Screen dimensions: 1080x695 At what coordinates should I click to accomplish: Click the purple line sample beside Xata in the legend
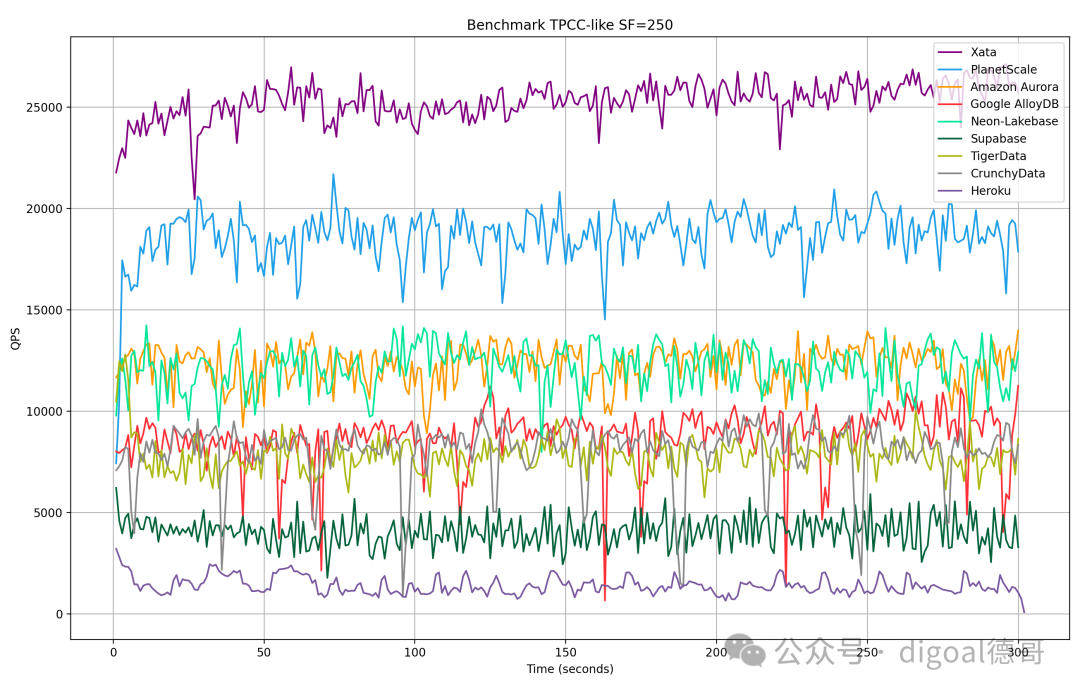point(950,52)
